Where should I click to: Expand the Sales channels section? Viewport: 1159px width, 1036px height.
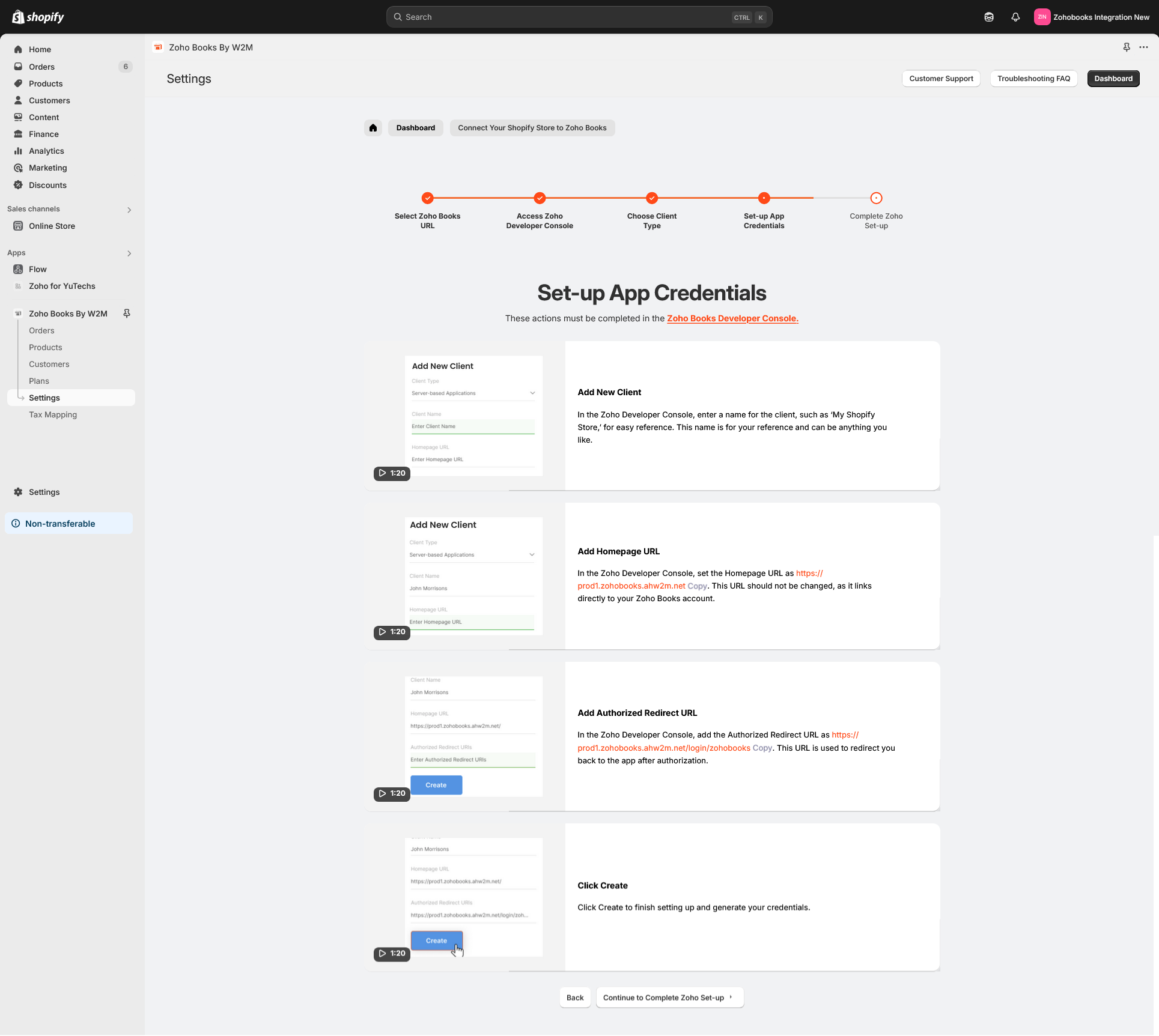click(129, 210)
